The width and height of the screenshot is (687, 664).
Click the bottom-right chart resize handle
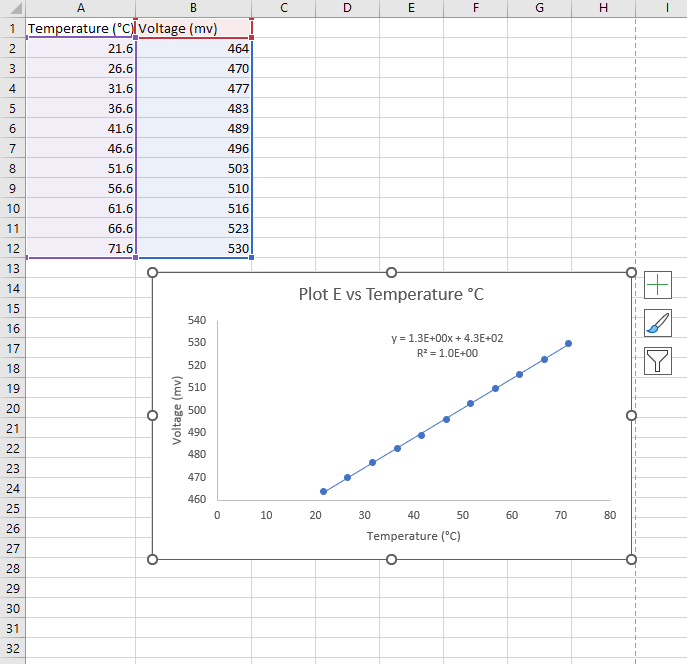point(631,559)
